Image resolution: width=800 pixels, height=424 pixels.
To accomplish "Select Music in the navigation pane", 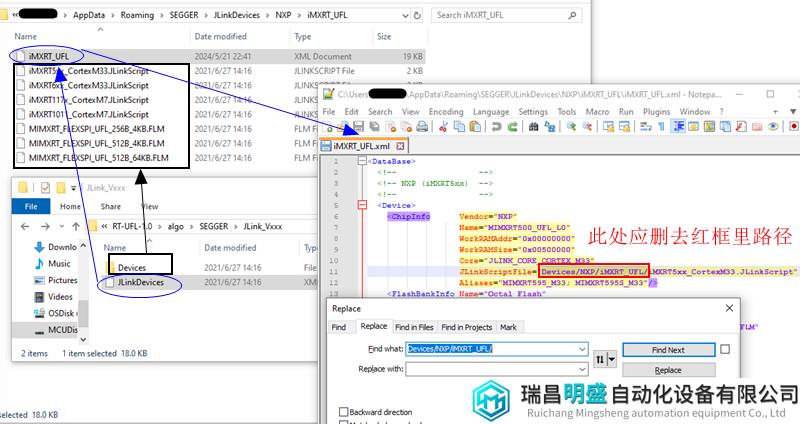I will click(x=59, y=263).
